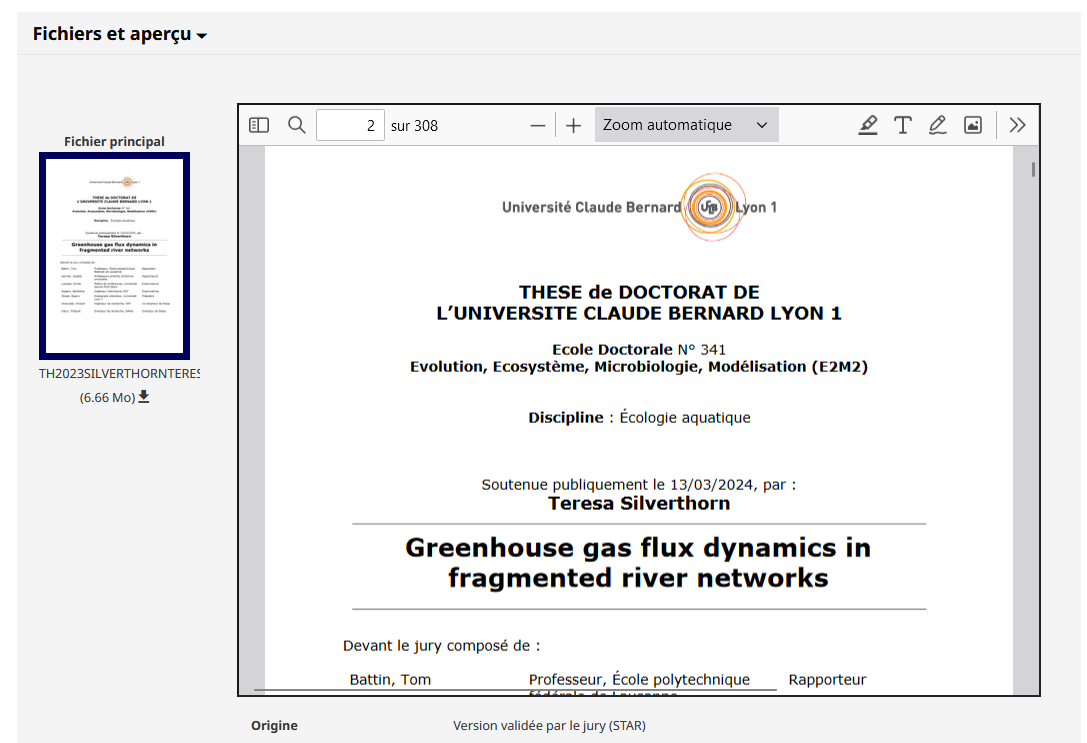Image resolution: width=1087 pixels, height=743 pixels.
Task: Click the 'Ecole Doctorale N° 341' line
Action: tap(639, 349)
